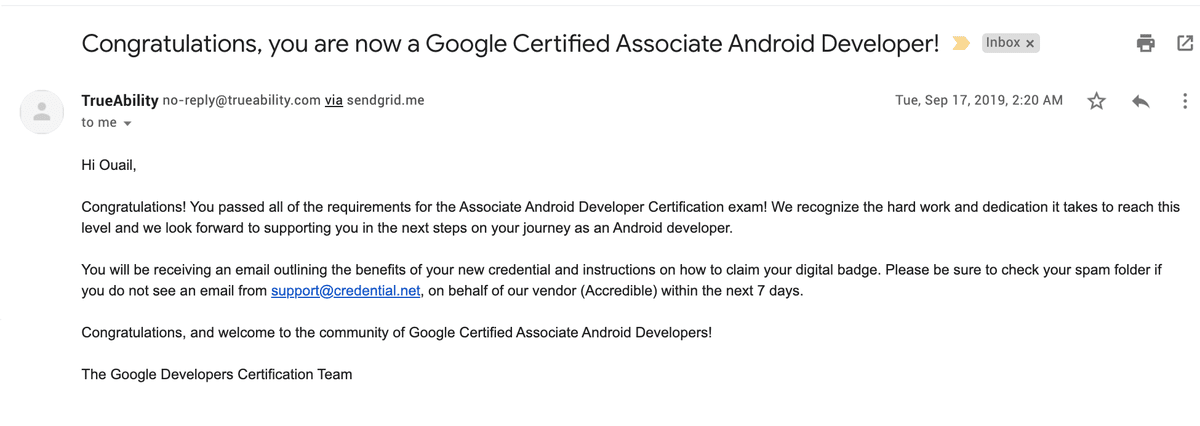Expand recipient details arrow beside "to me"

tap(127, 124)
